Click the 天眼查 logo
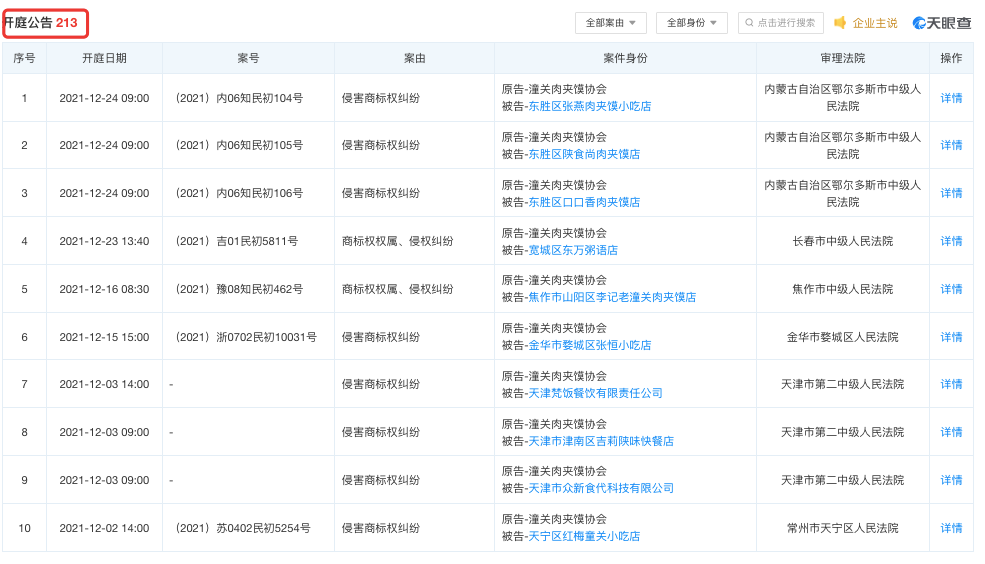The height and width of the screenshot is (564, 985). tap(941, 23)
